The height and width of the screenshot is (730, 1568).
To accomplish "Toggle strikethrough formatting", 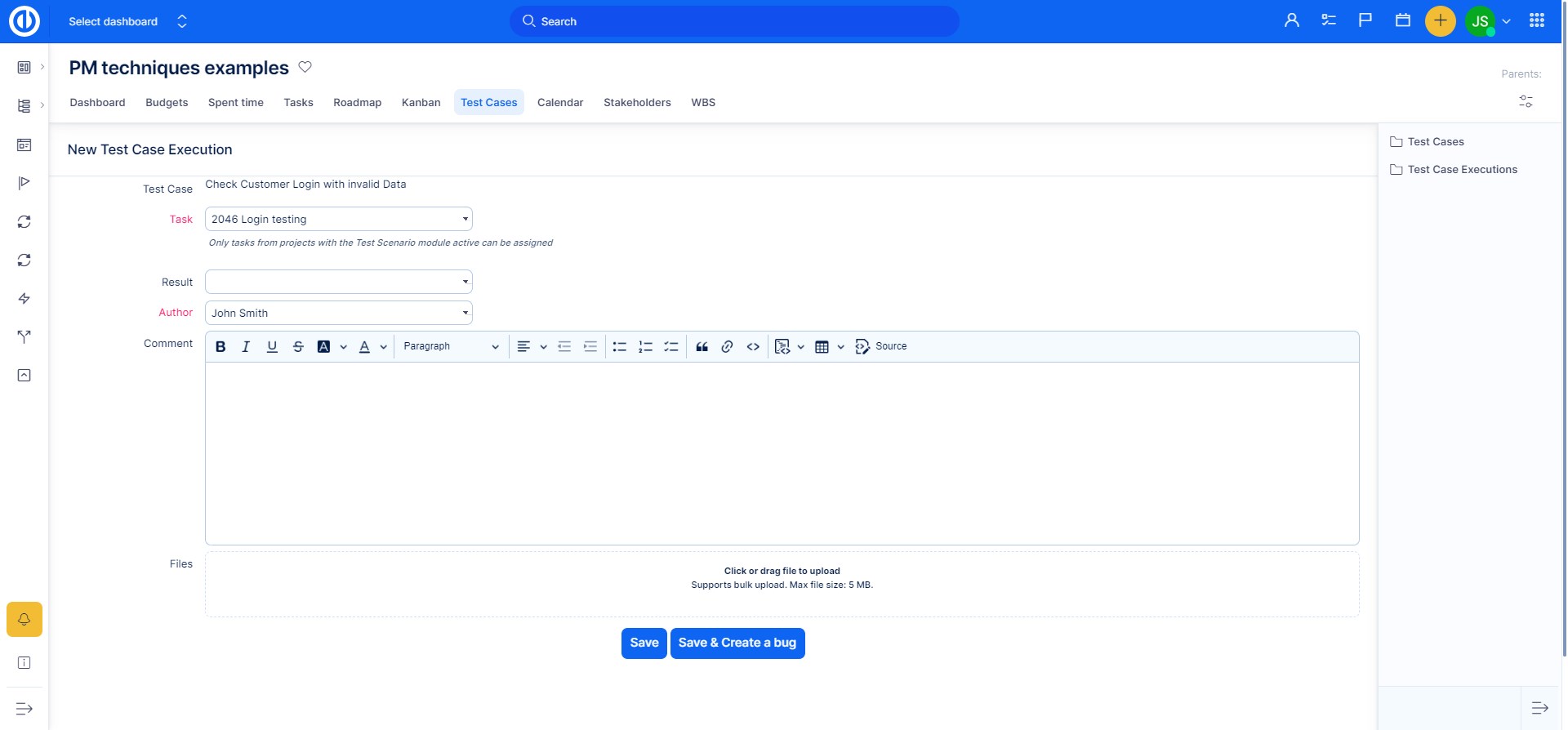I will 298,347.
